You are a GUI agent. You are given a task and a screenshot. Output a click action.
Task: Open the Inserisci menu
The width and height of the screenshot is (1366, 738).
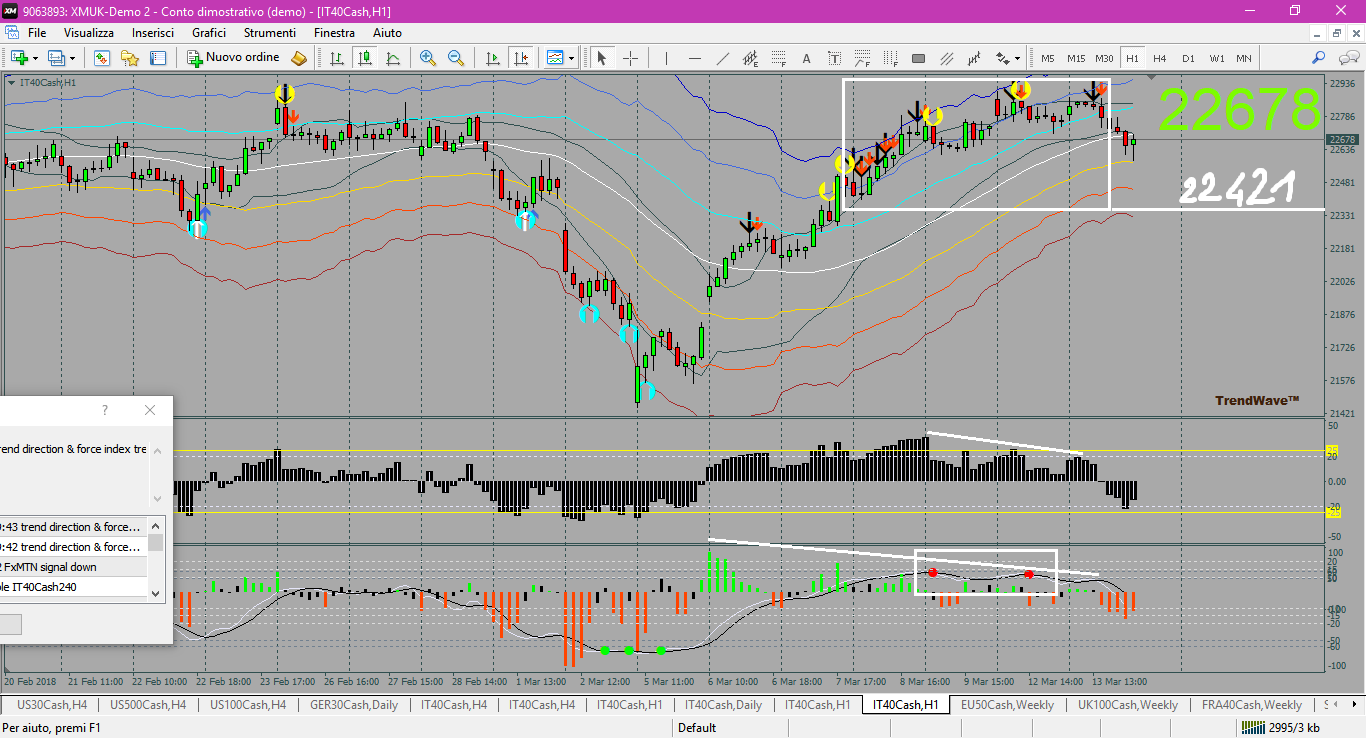(x=153, y=33)
